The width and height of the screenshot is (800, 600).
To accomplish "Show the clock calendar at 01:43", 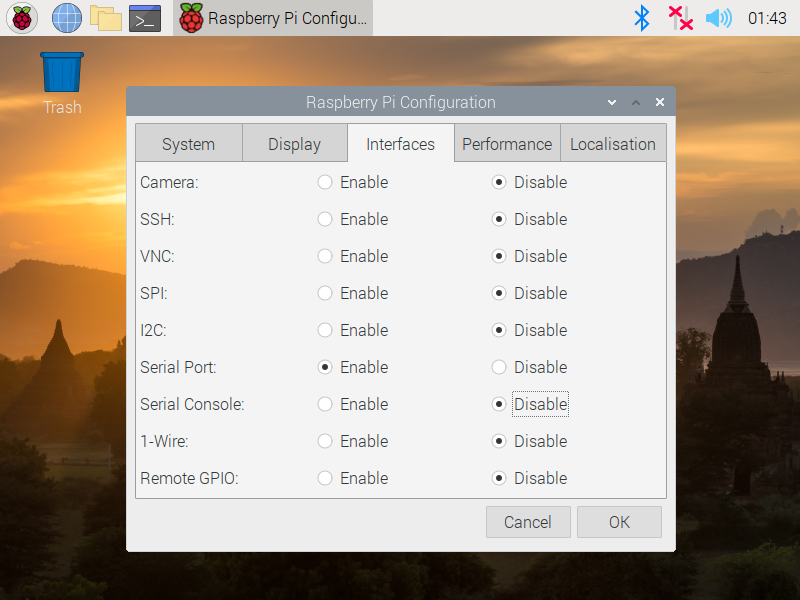I will (767, 18).
